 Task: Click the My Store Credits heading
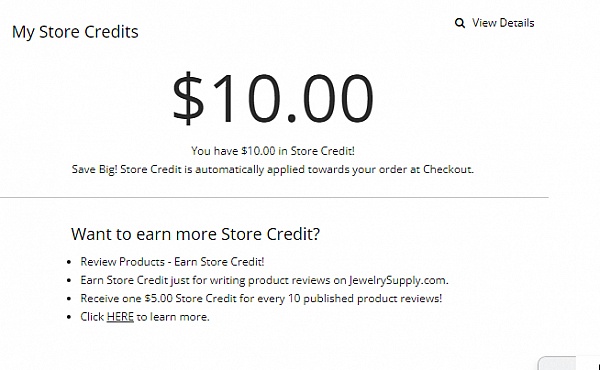pos(75,32)
